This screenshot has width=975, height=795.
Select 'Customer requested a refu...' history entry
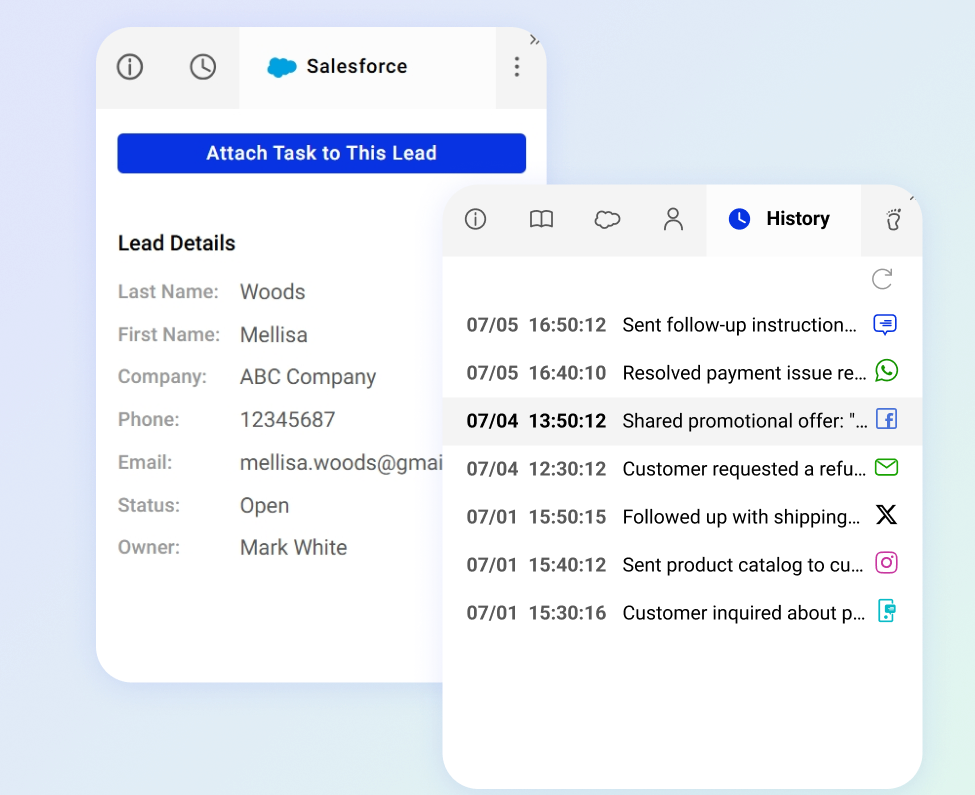pos(682,469)
